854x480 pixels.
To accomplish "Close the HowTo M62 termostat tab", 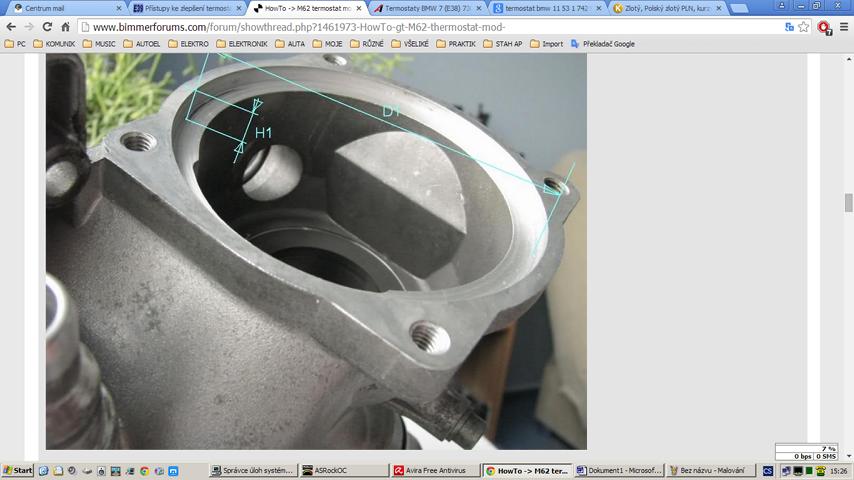I will point(358,8).
